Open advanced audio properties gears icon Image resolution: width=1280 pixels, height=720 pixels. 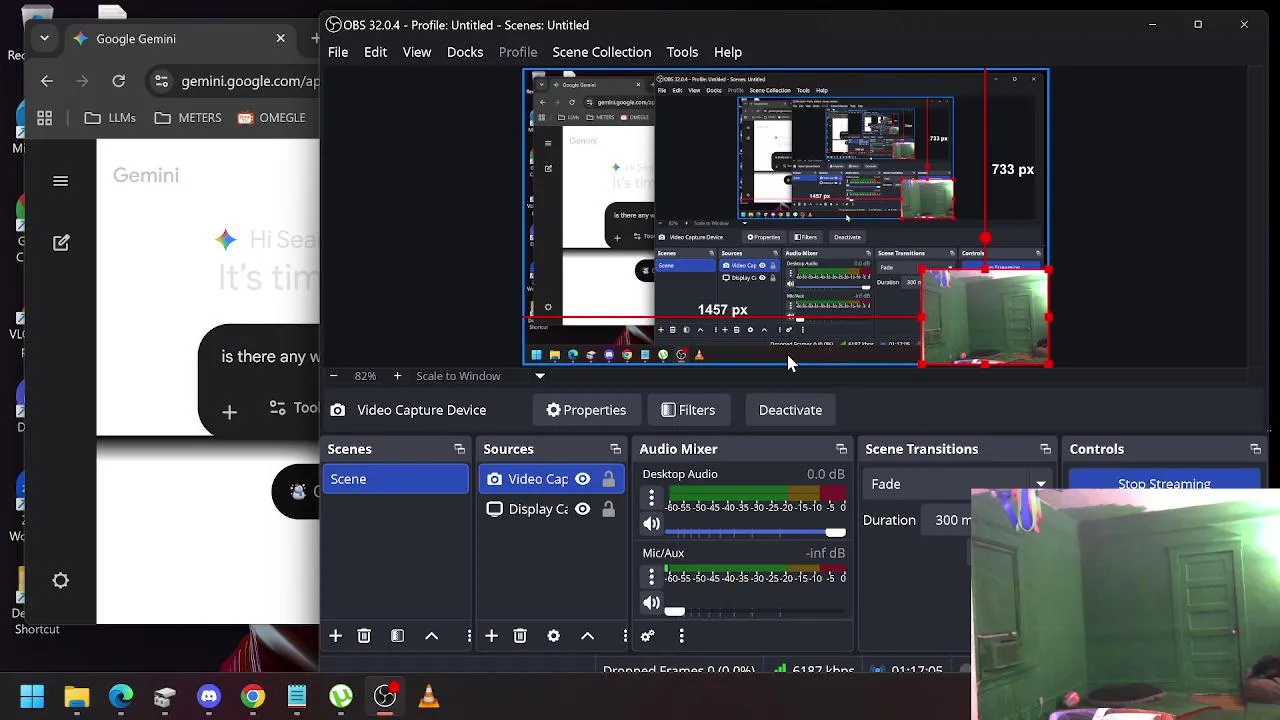(647, 636)
